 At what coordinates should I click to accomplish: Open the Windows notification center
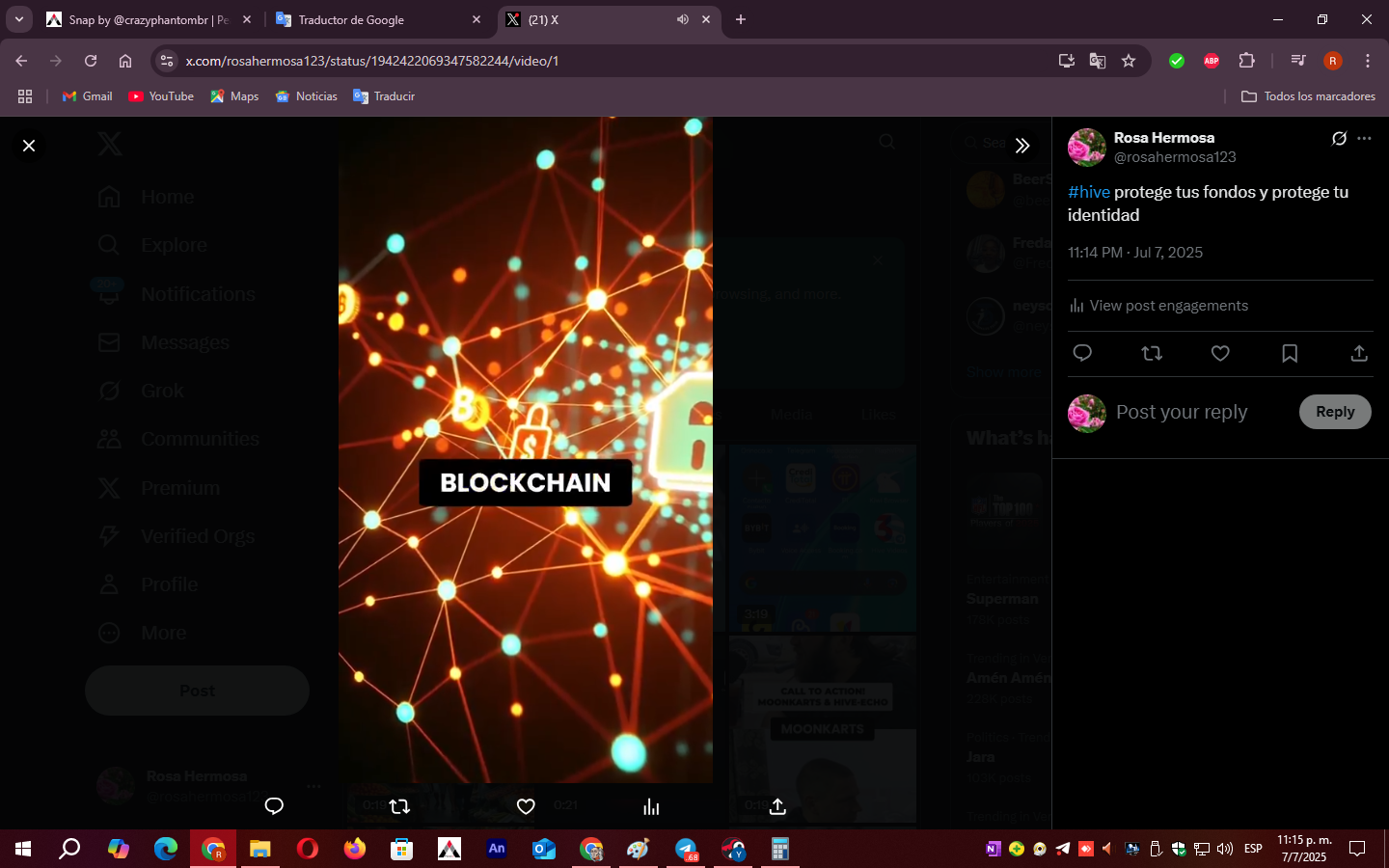click(1357, 849)
